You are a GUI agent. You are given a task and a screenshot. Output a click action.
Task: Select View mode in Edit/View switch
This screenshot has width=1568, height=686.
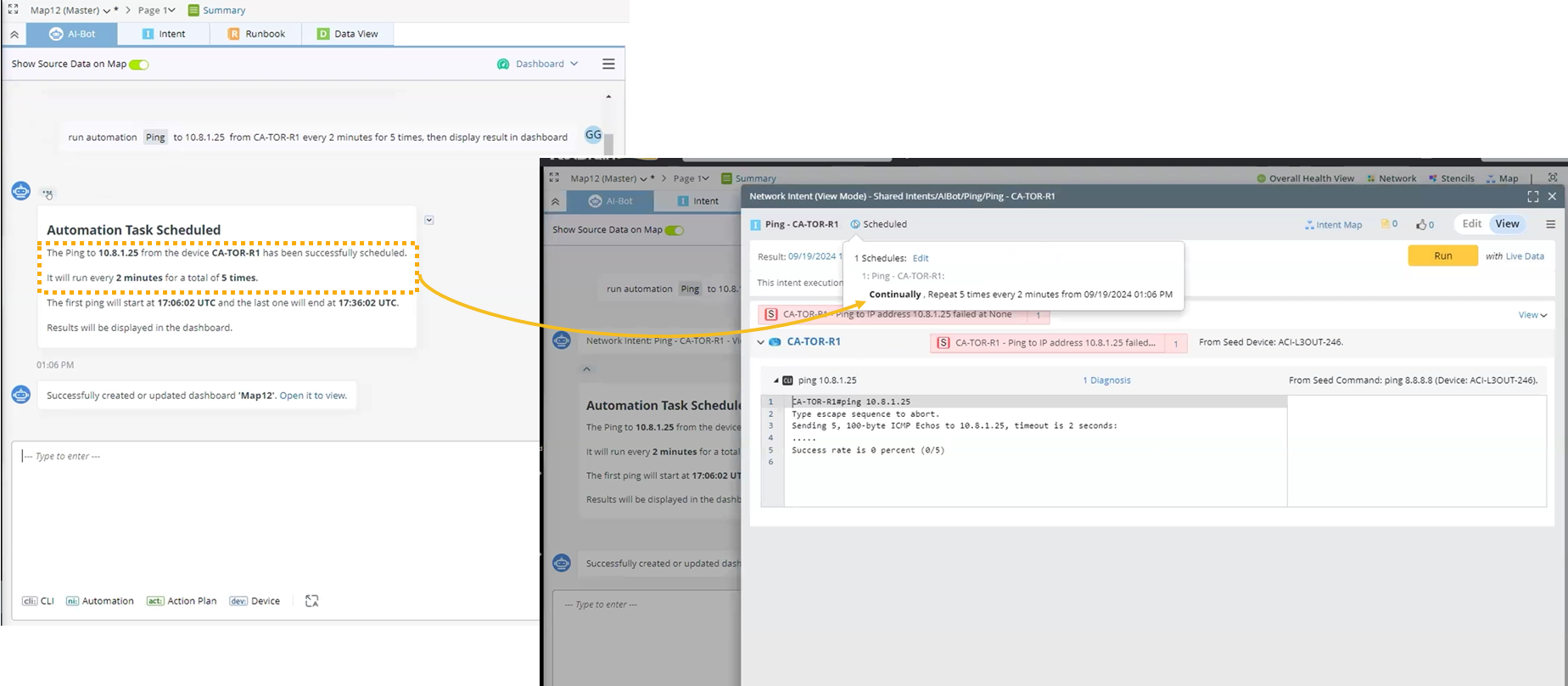(x=1507, y=224)
